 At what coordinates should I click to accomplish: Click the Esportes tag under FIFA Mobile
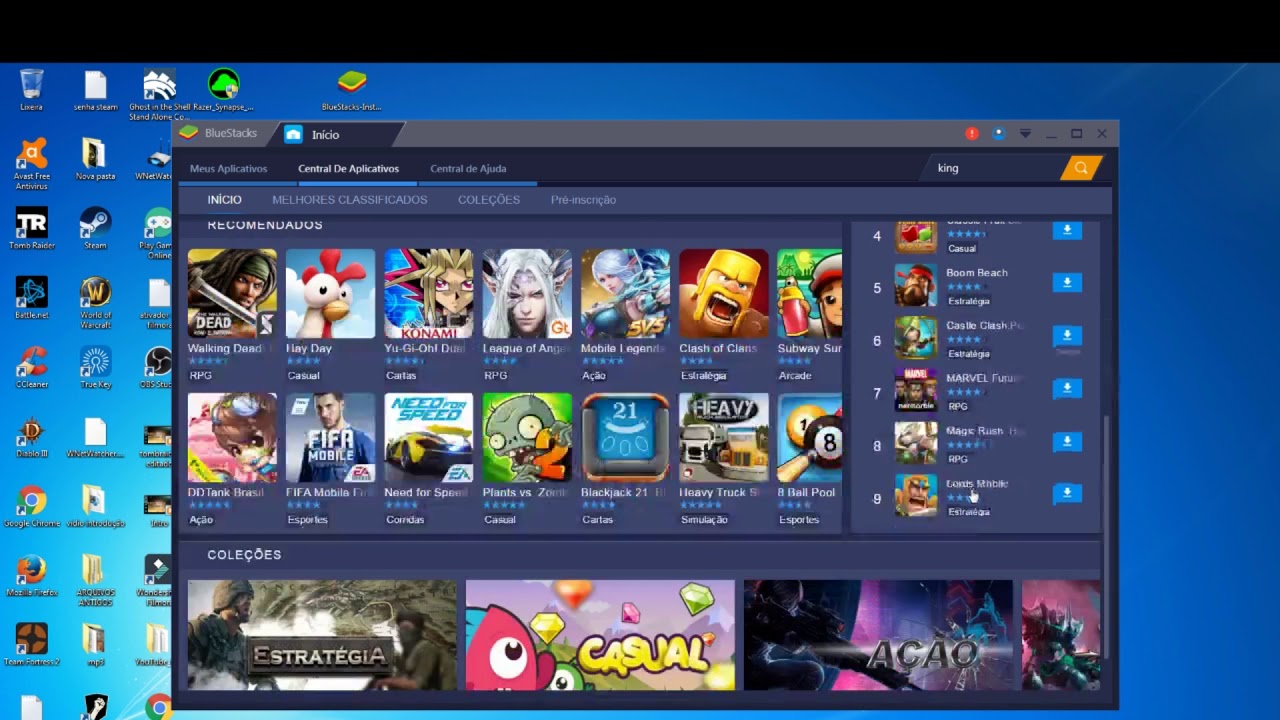307,520
